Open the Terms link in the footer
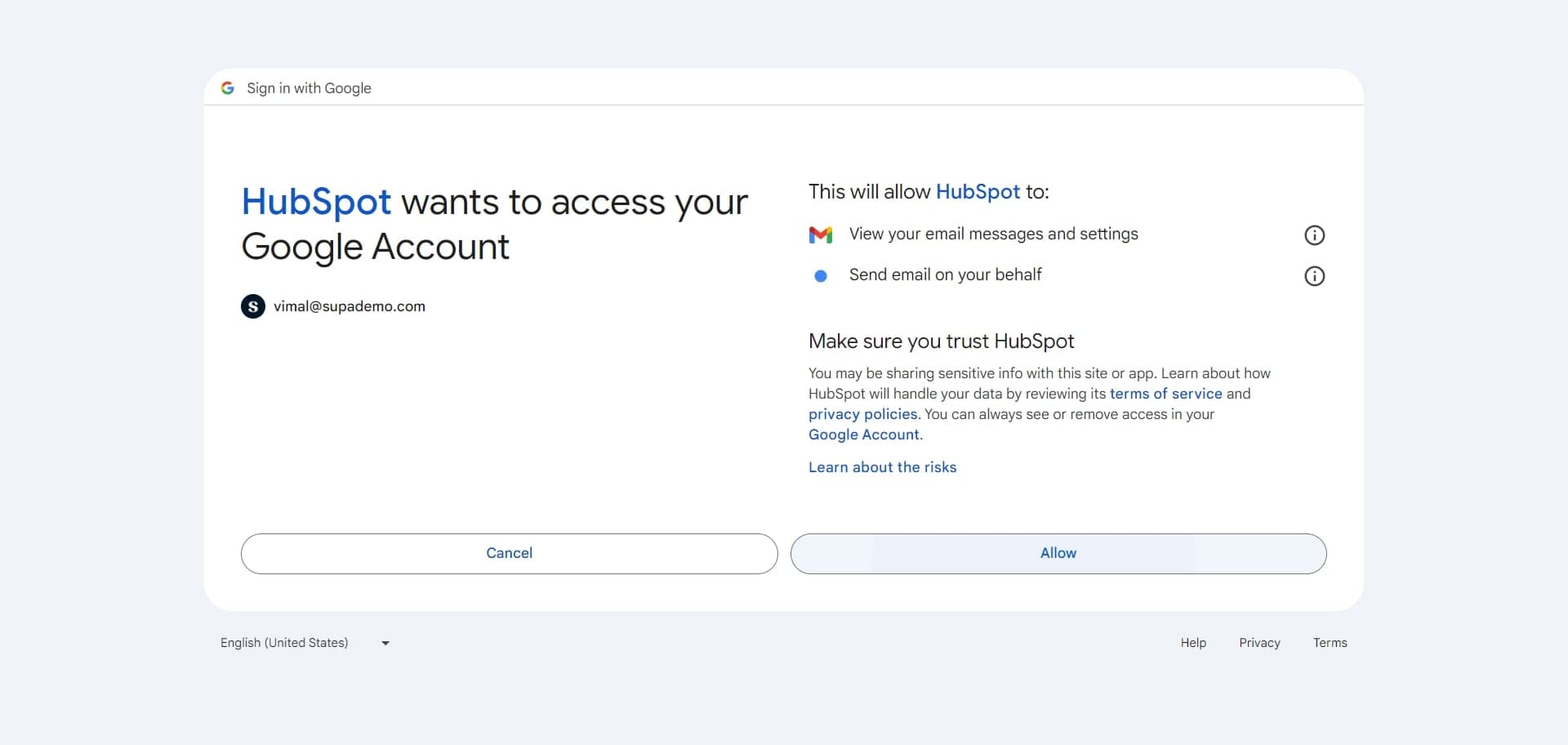1568x745 pixels. tap(1330, 643)
